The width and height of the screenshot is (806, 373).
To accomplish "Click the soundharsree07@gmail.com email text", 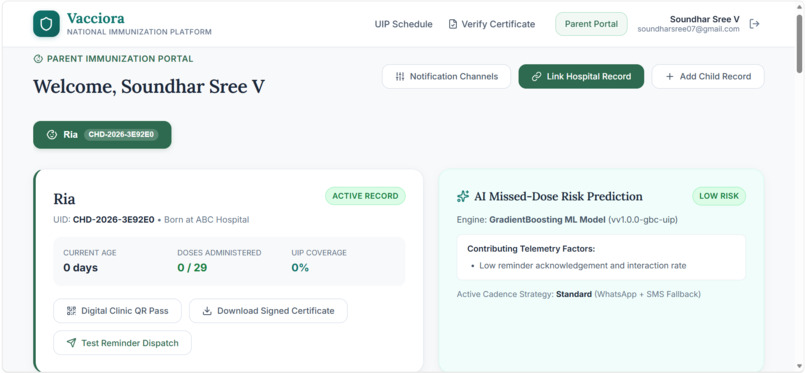I will pos(688,29).
